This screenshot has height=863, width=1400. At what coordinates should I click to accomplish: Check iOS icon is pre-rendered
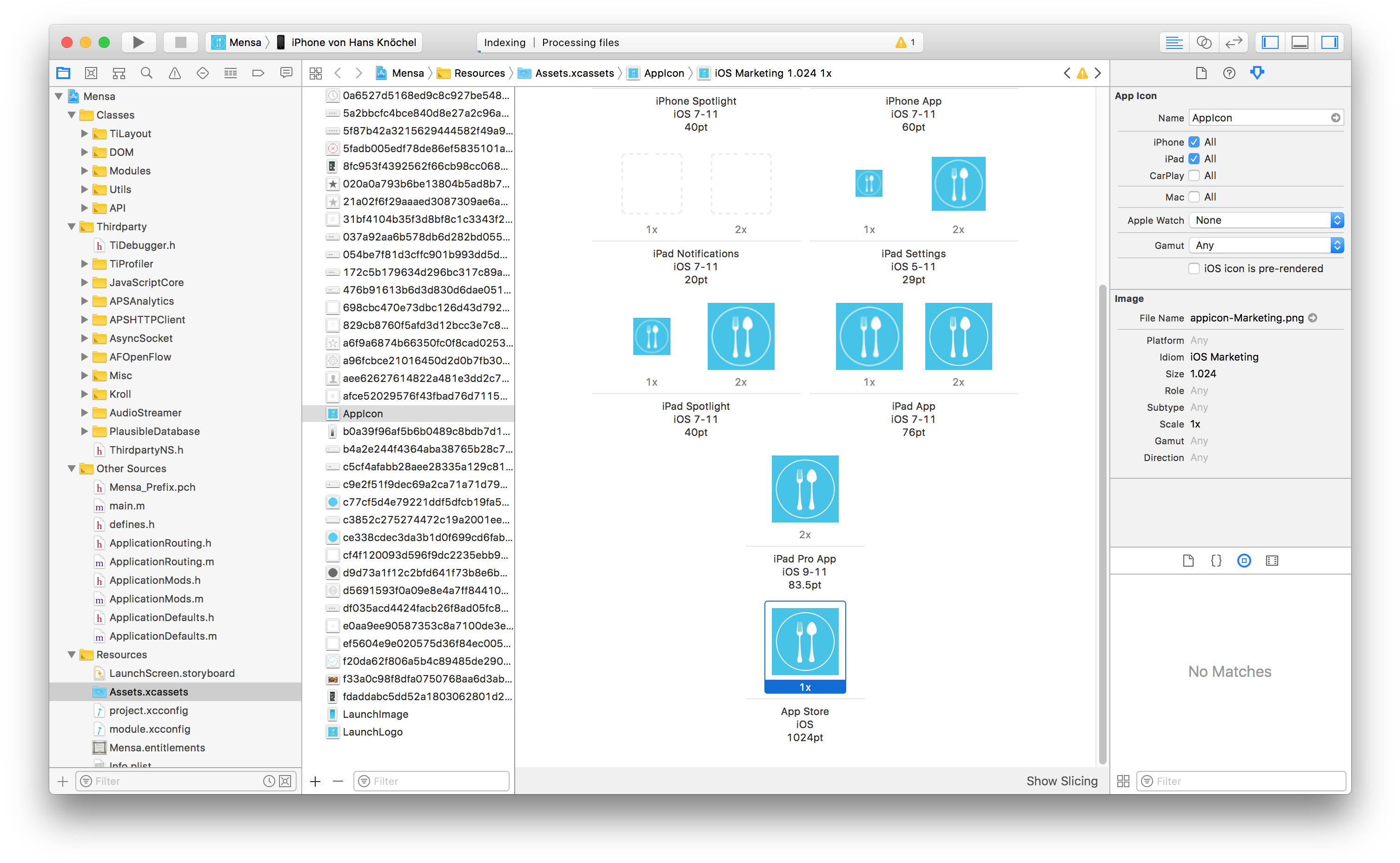coord(1194,268)
